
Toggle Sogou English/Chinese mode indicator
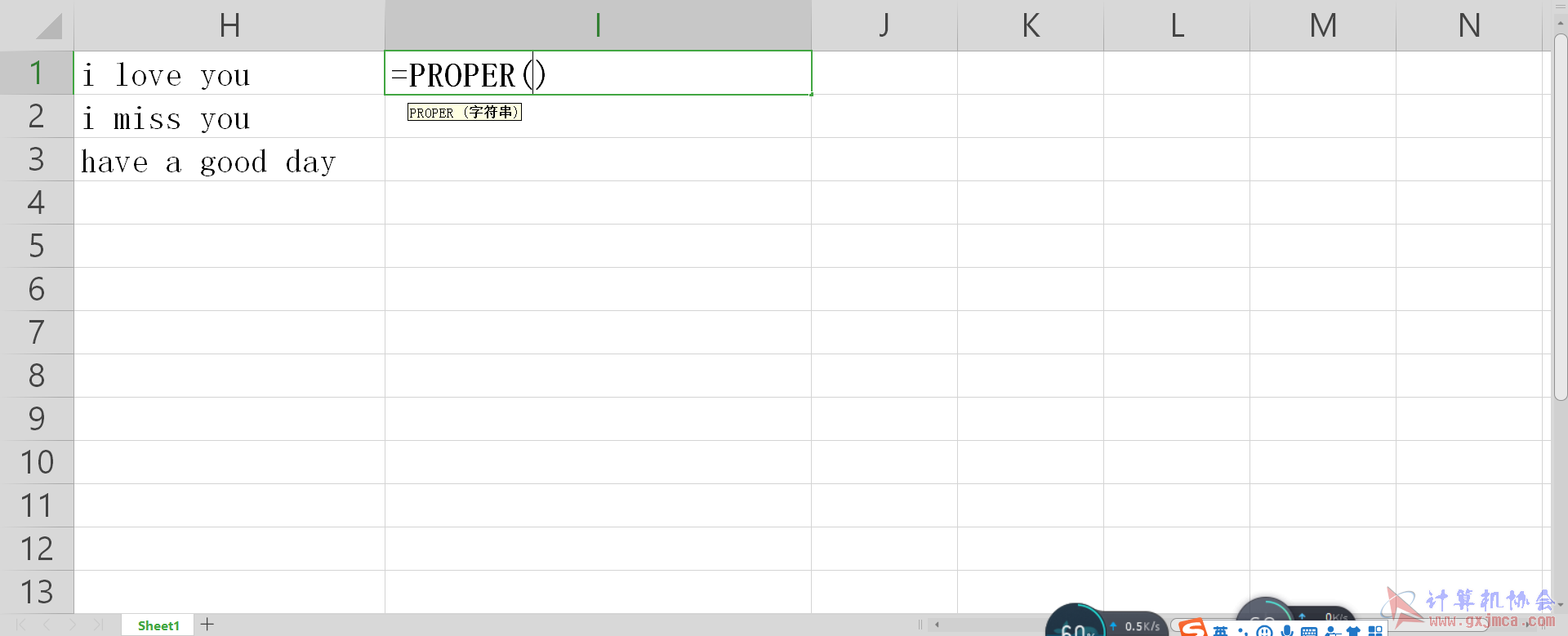point(1220,631)
